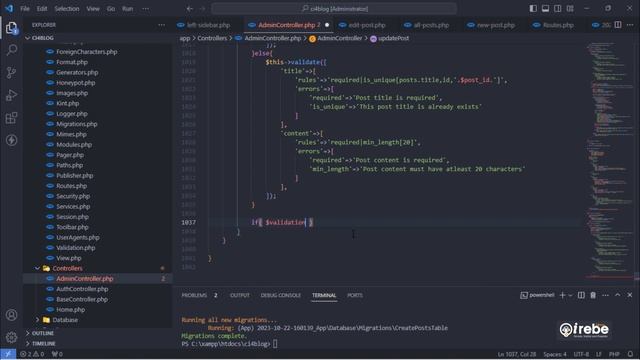
Task: Click Spaces: 4 indentation setting
Action: coord(555,354)
